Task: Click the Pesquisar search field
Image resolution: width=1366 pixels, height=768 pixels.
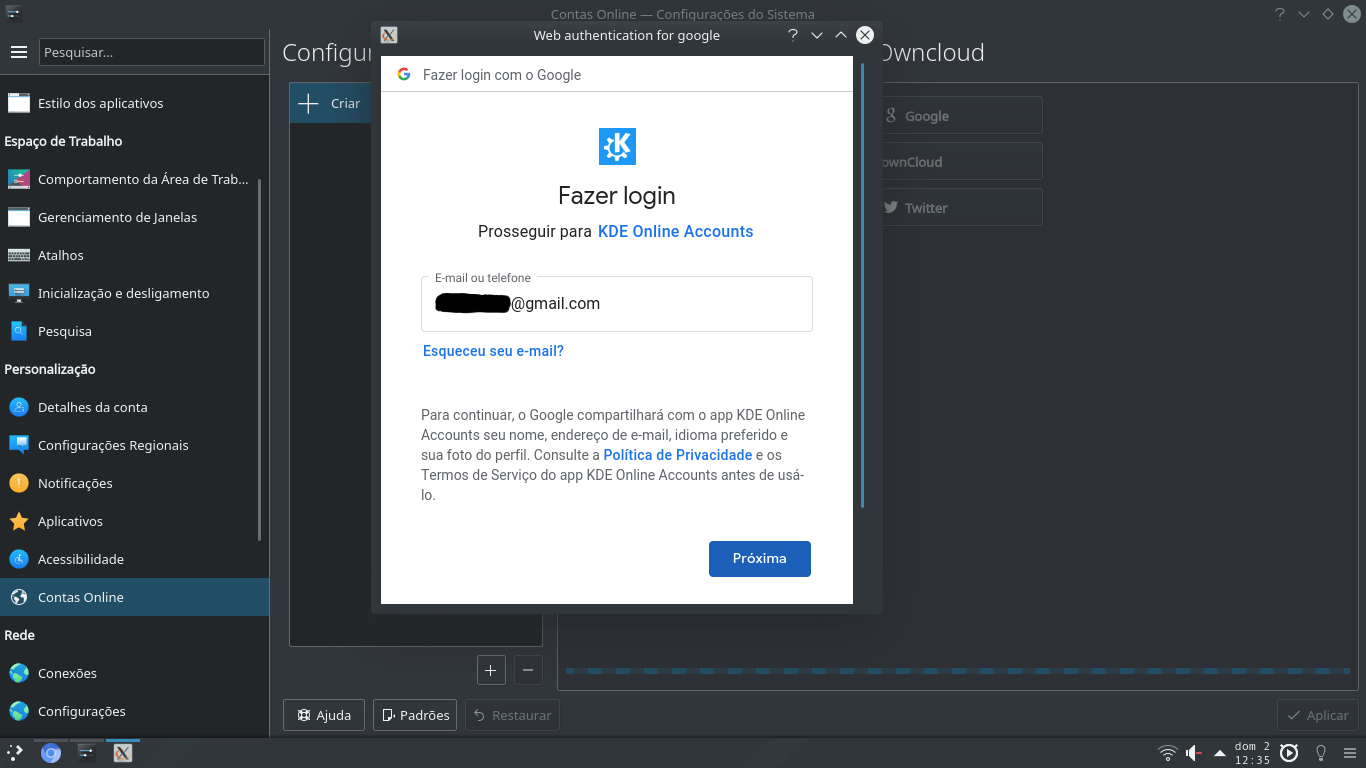Action: coord(152,52)
